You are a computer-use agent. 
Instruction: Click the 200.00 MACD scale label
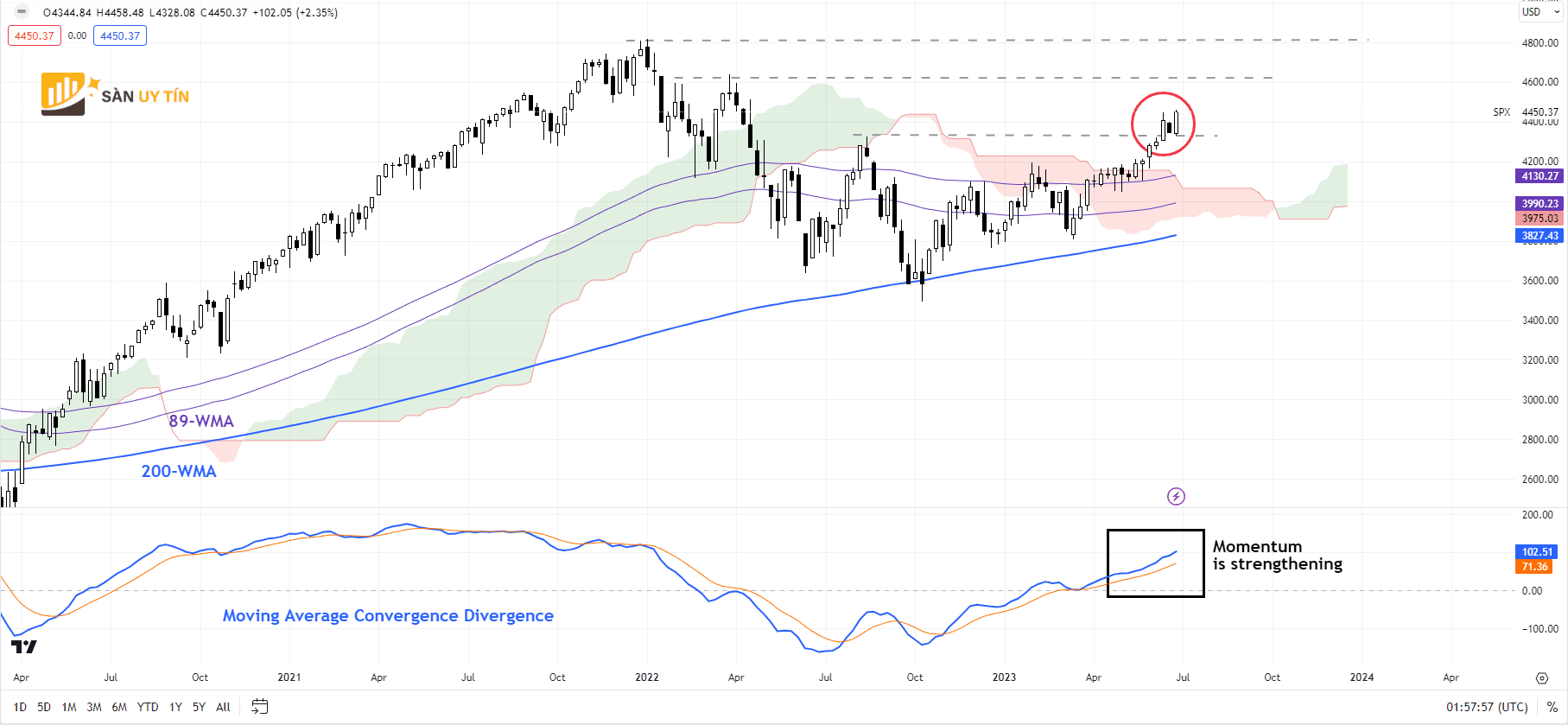coord(1537,514)
